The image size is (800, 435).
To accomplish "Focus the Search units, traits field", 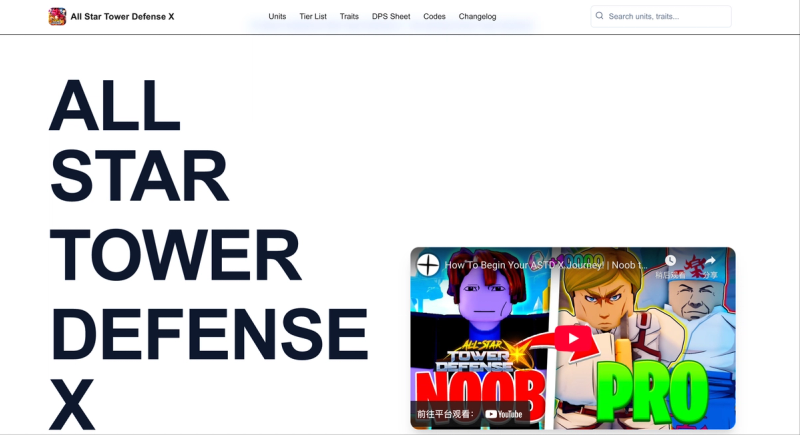I will point(661,16).
